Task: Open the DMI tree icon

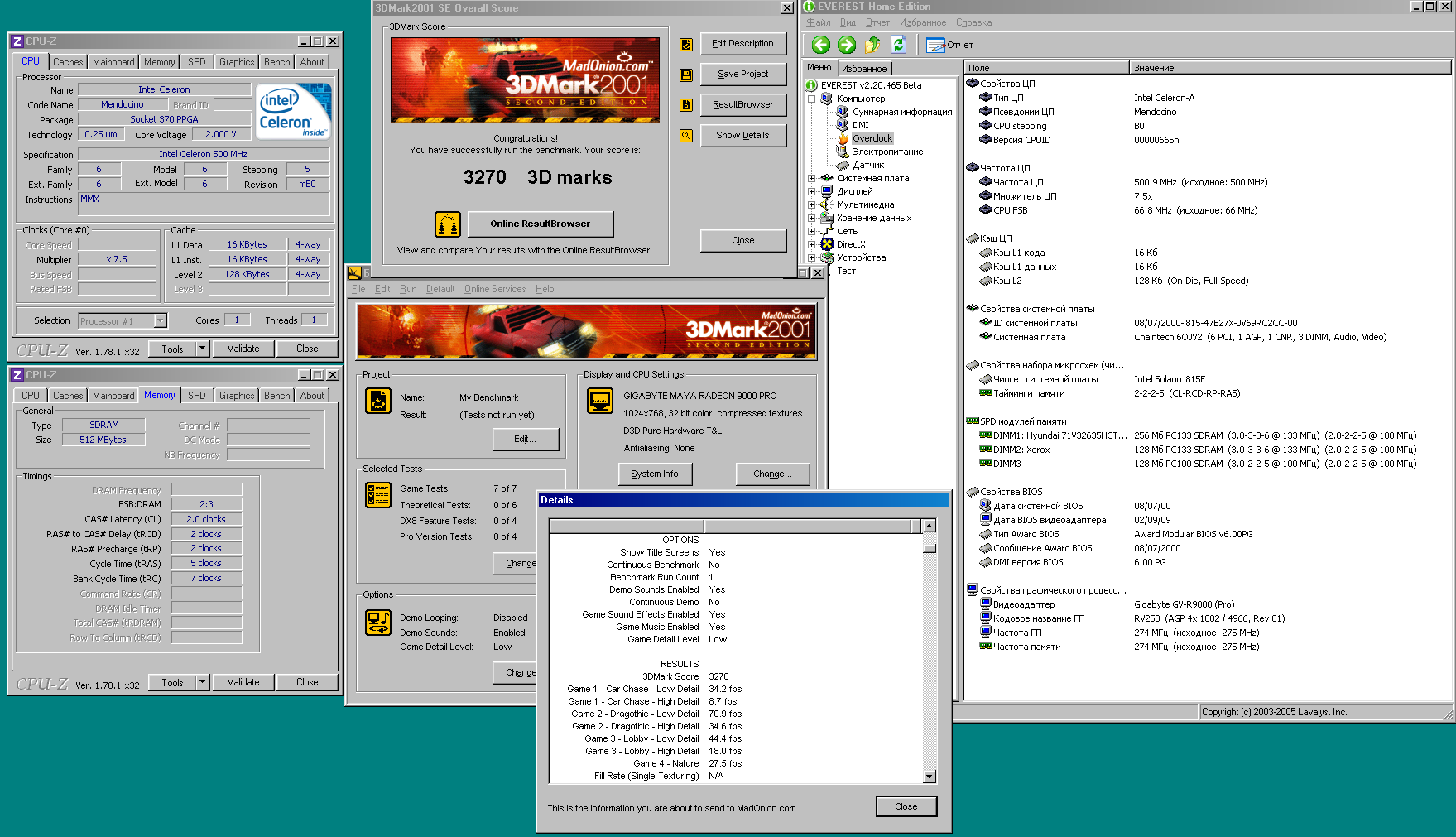Action: click(843, 125)
